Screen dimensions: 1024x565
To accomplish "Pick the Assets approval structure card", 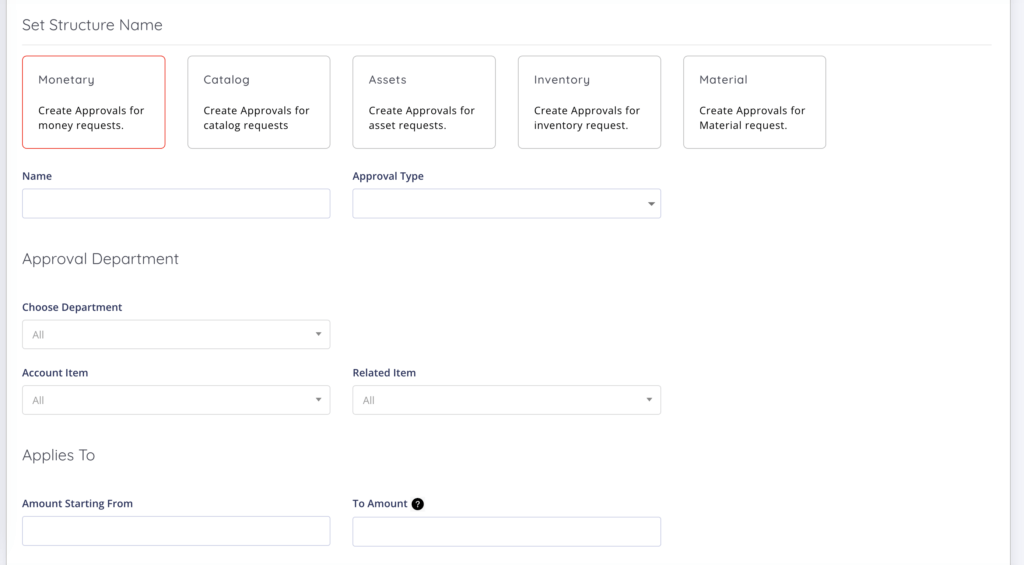I will point(423,102).
